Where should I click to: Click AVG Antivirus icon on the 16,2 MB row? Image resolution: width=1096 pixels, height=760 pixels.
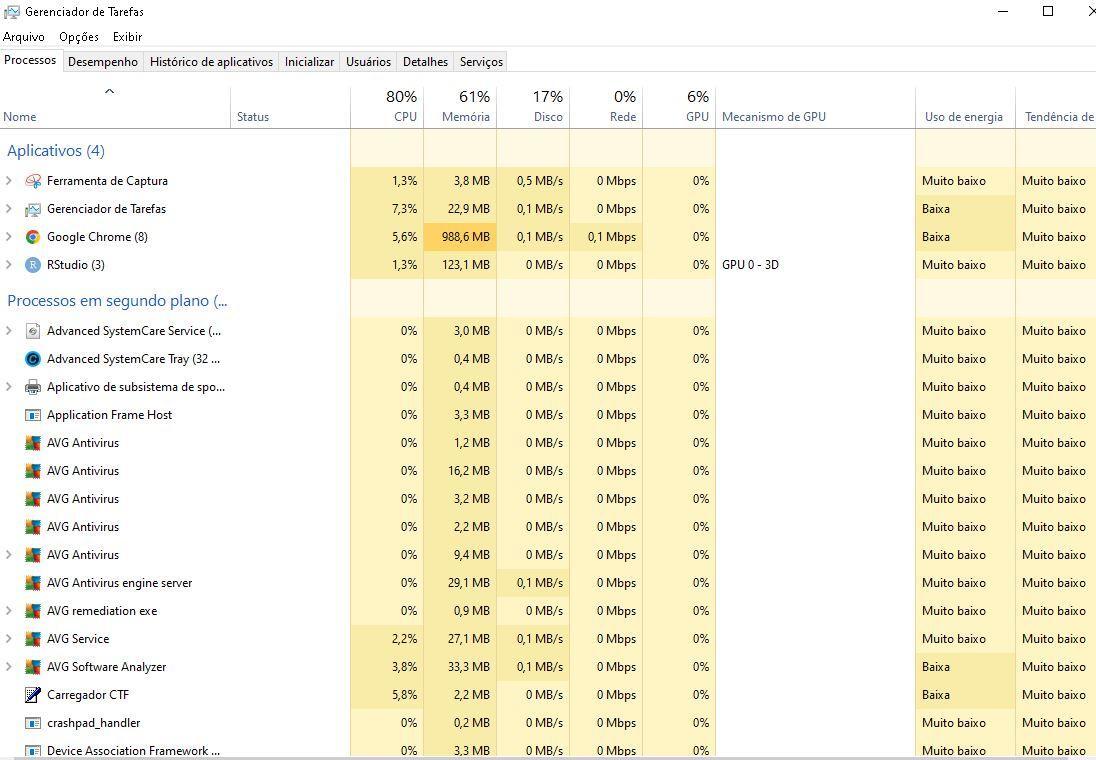33,471
